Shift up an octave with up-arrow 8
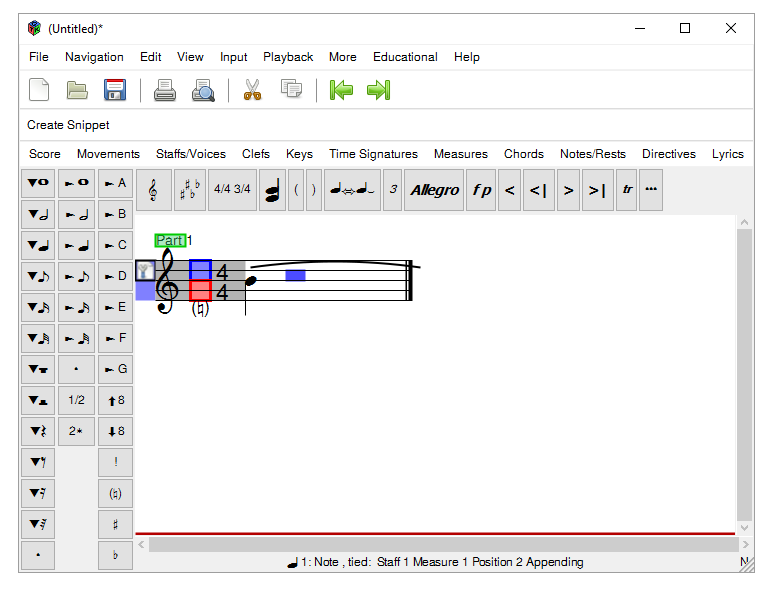 [x=115, y=400]
